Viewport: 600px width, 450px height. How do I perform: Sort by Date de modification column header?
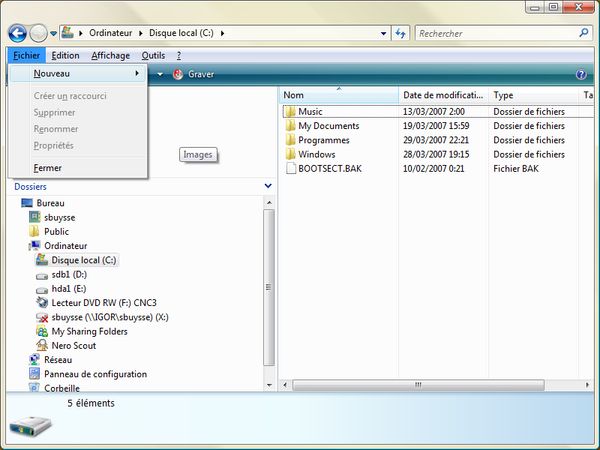tap(442, 95)
